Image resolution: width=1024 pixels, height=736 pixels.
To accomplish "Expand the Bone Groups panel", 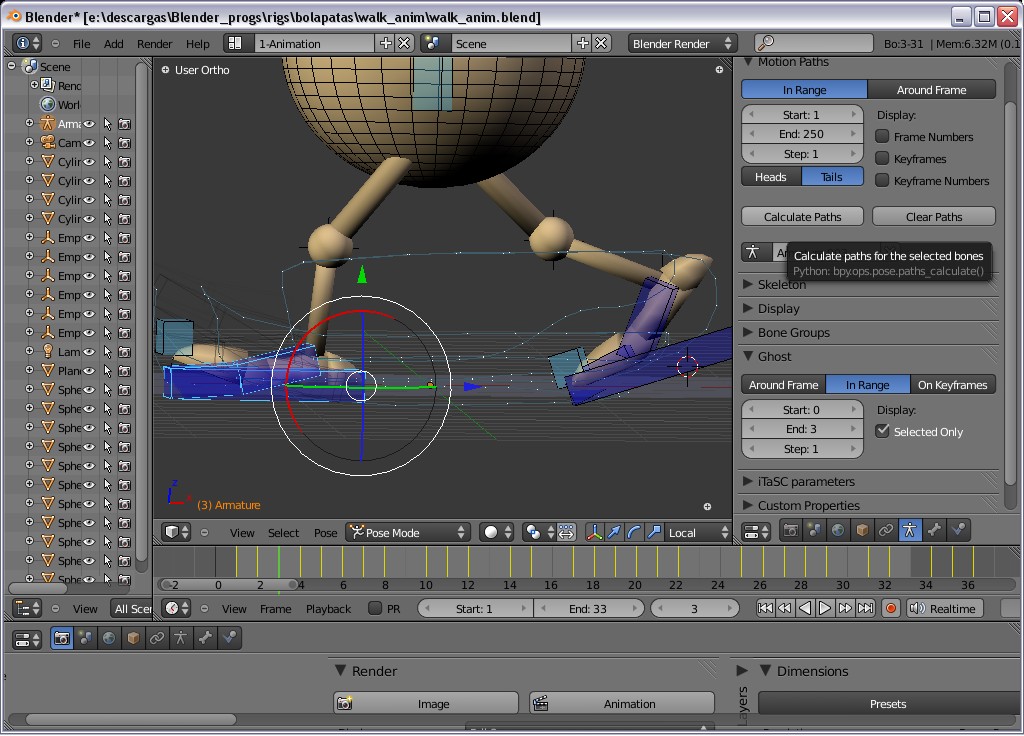I will pos(748,332).
